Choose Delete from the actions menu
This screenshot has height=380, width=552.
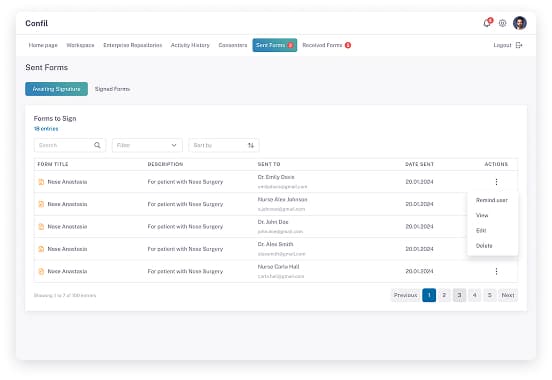(484, 245)
